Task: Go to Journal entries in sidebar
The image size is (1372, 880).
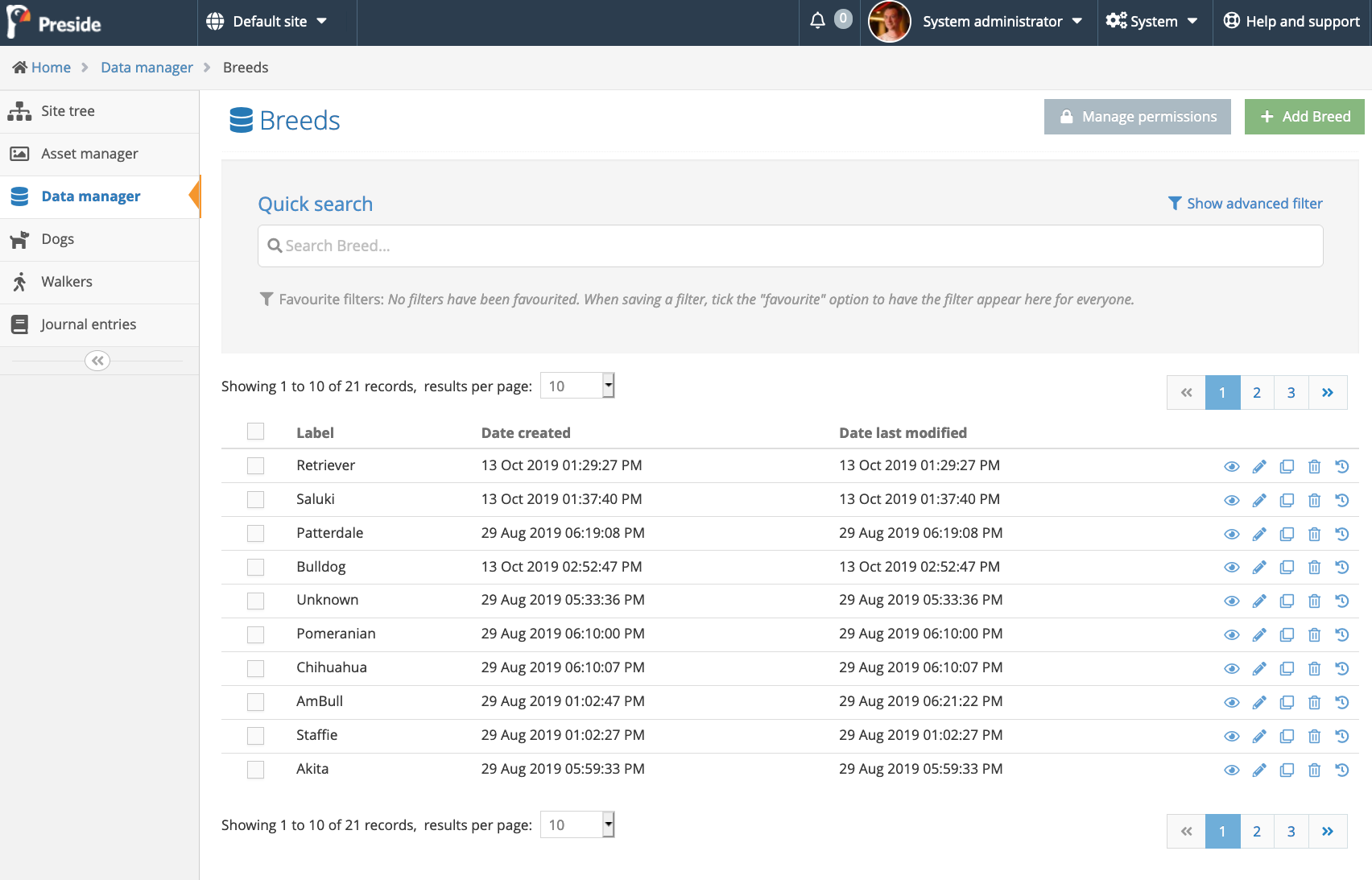Action: click(x=89, y=324)
